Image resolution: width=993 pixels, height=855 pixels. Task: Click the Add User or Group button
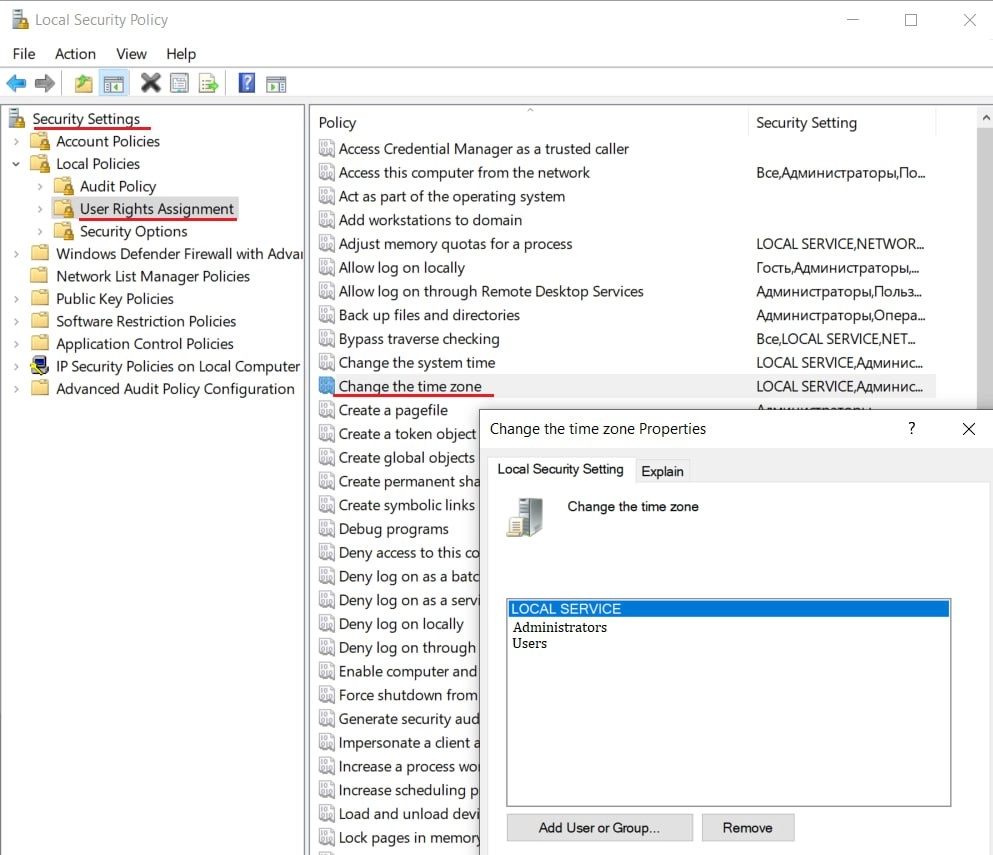click(599, 828)
